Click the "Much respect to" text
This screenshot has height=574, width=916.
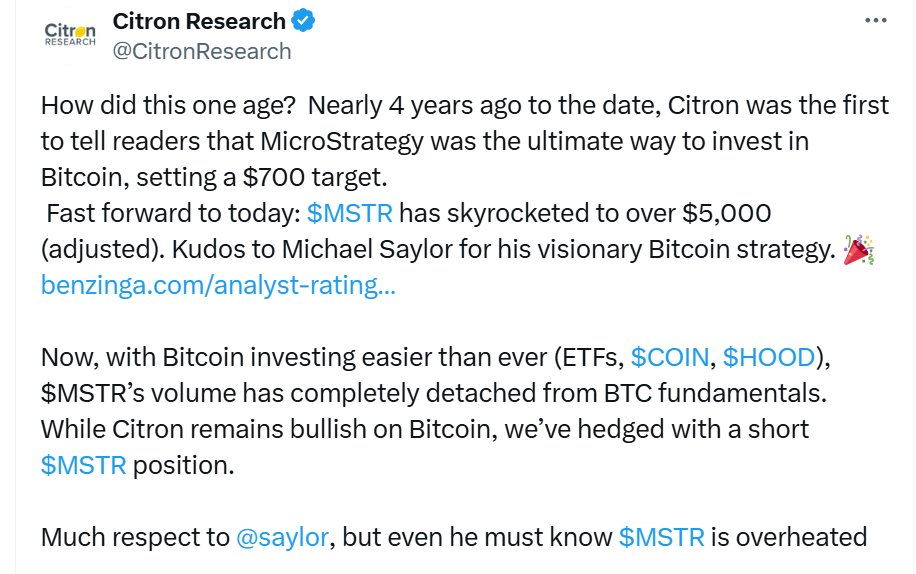134,537
